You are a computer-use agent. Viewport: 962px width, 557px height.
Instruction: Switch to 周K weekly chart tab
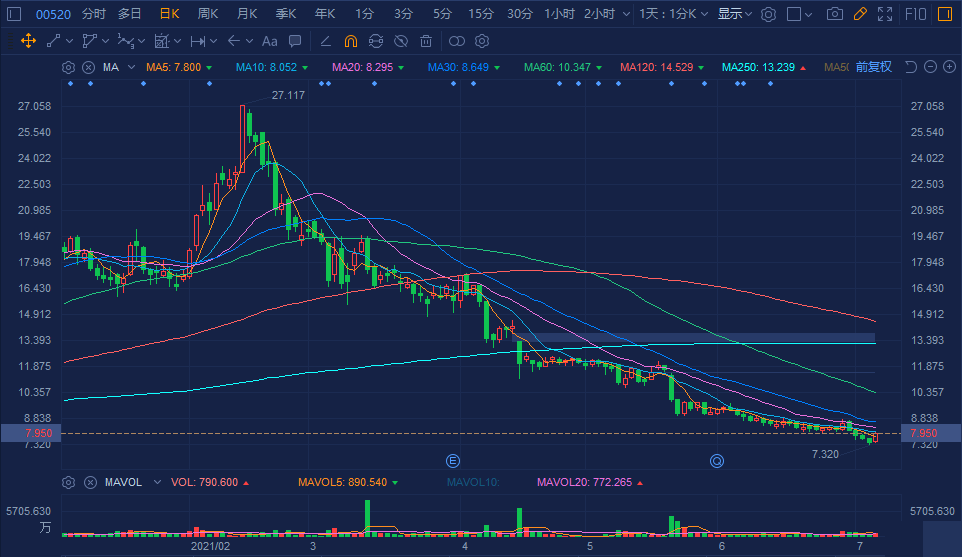point(208,13)
